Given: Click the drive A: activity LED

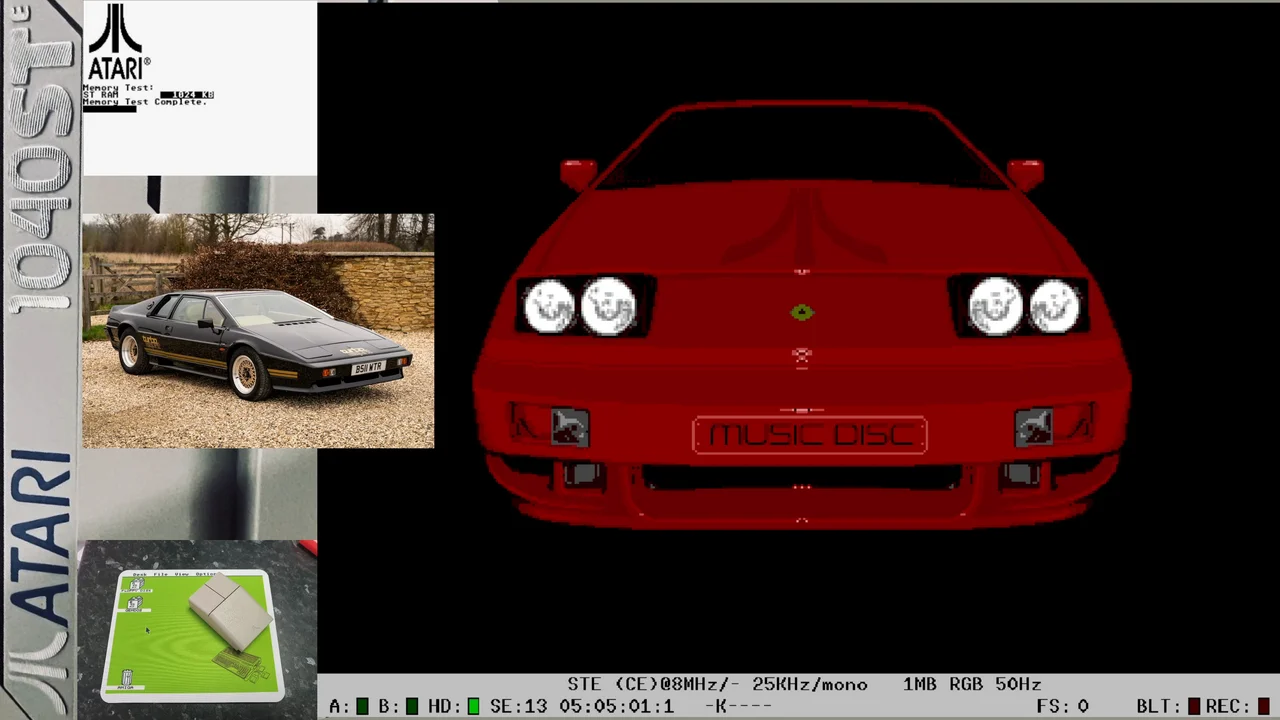Looking at the screenshot, I should pos(362,707).
